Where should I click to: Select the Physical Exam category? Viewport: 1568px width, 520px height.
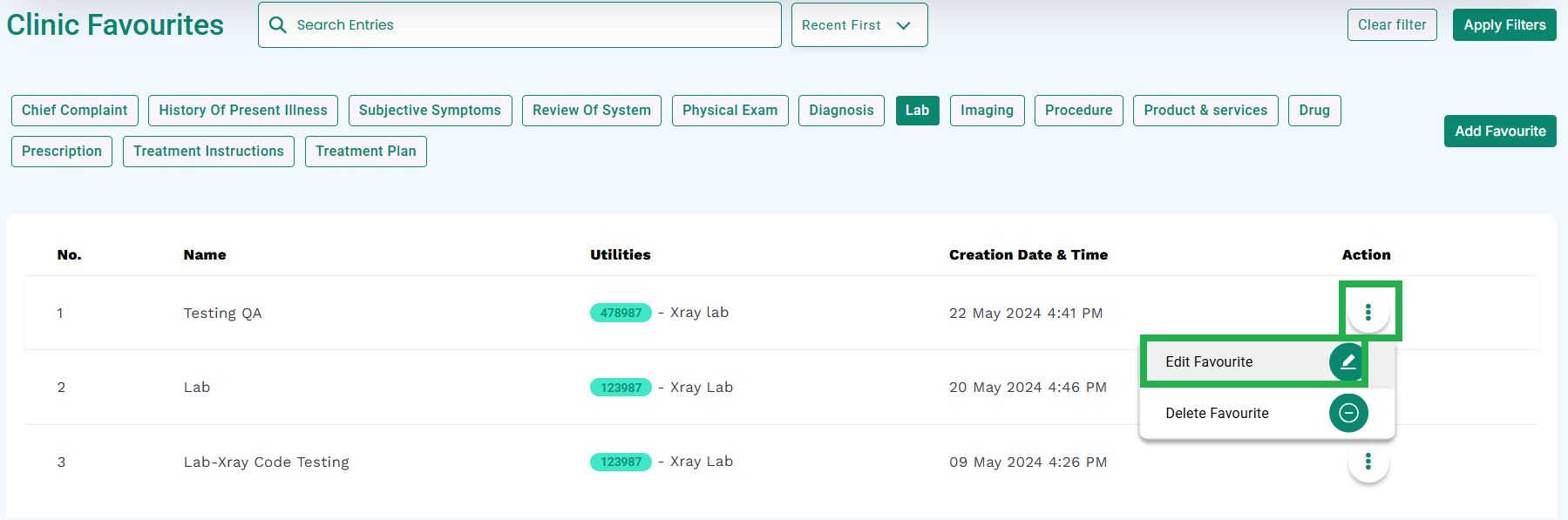(730, 111)
